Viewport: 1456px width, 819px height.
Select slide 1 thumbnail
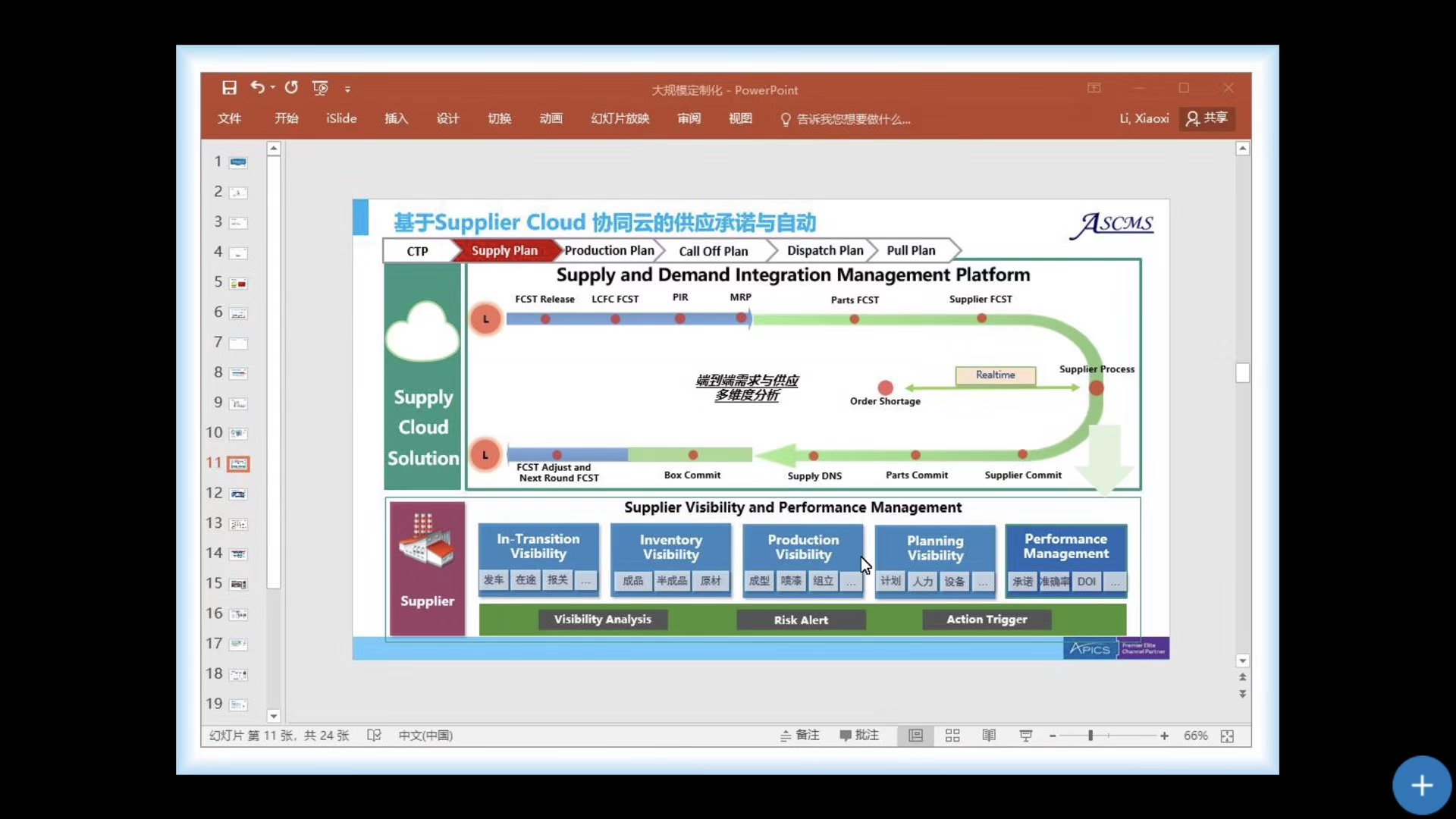(238, 162)
